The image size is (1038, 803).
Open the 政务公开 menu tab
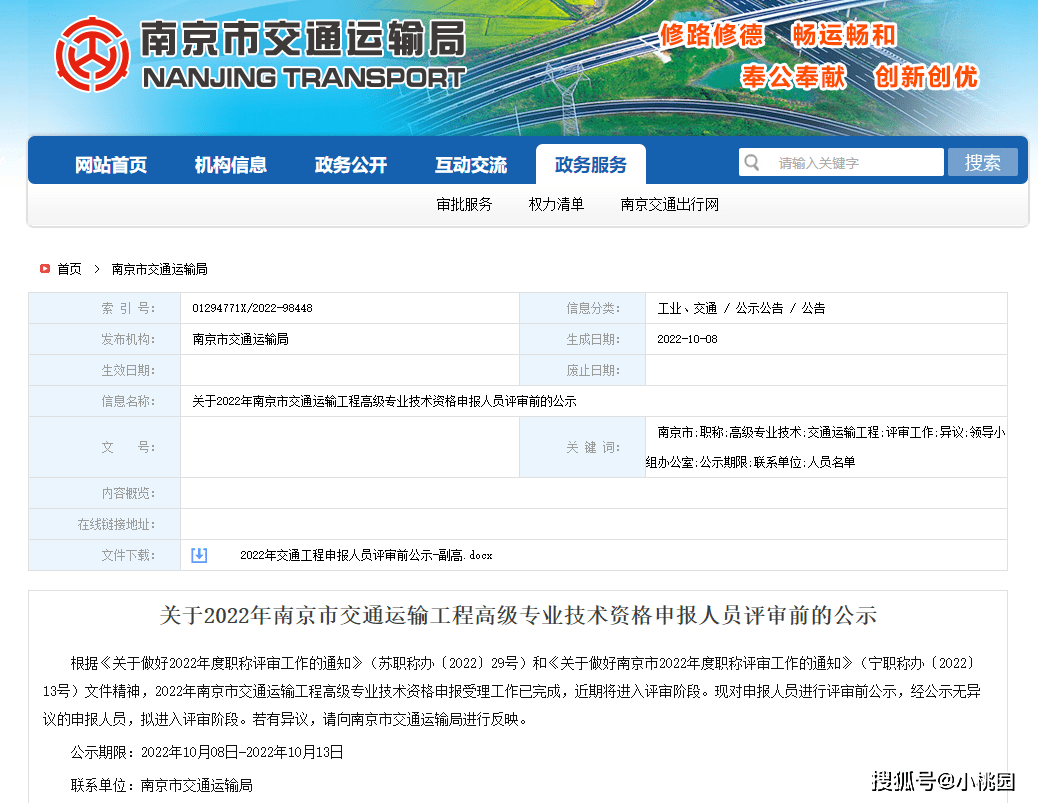coord(351,165)
